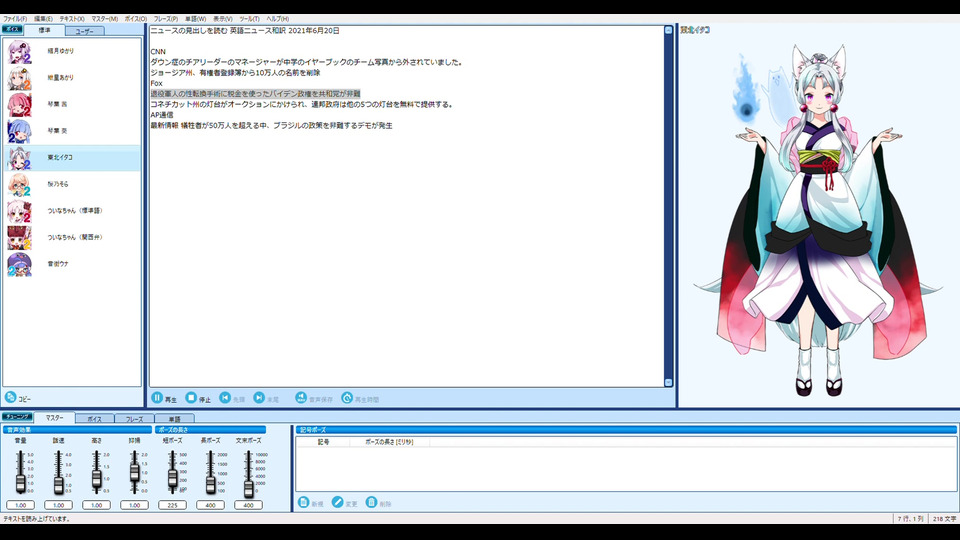Click the 削除 delete pause icon
The width and height of the screenshot is (960, 540).
coord(371,502)
